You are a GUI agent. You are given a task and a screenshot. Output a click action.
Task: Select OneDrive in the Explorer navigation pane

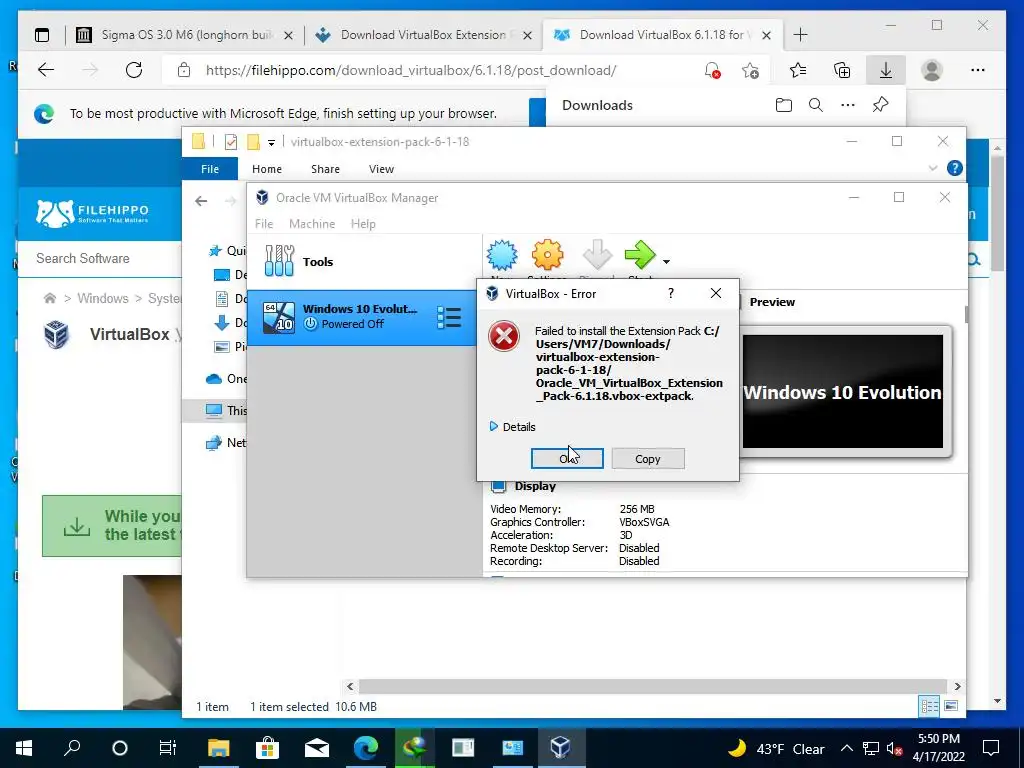[x=226, y=379]
